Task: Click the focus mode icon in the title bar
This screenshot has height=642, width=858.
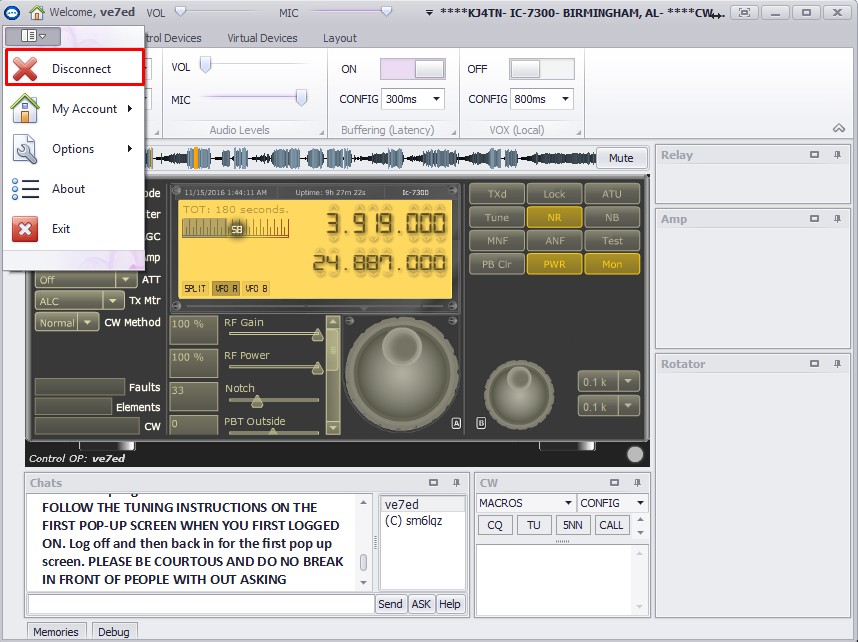Action: (x=744, y=12)
